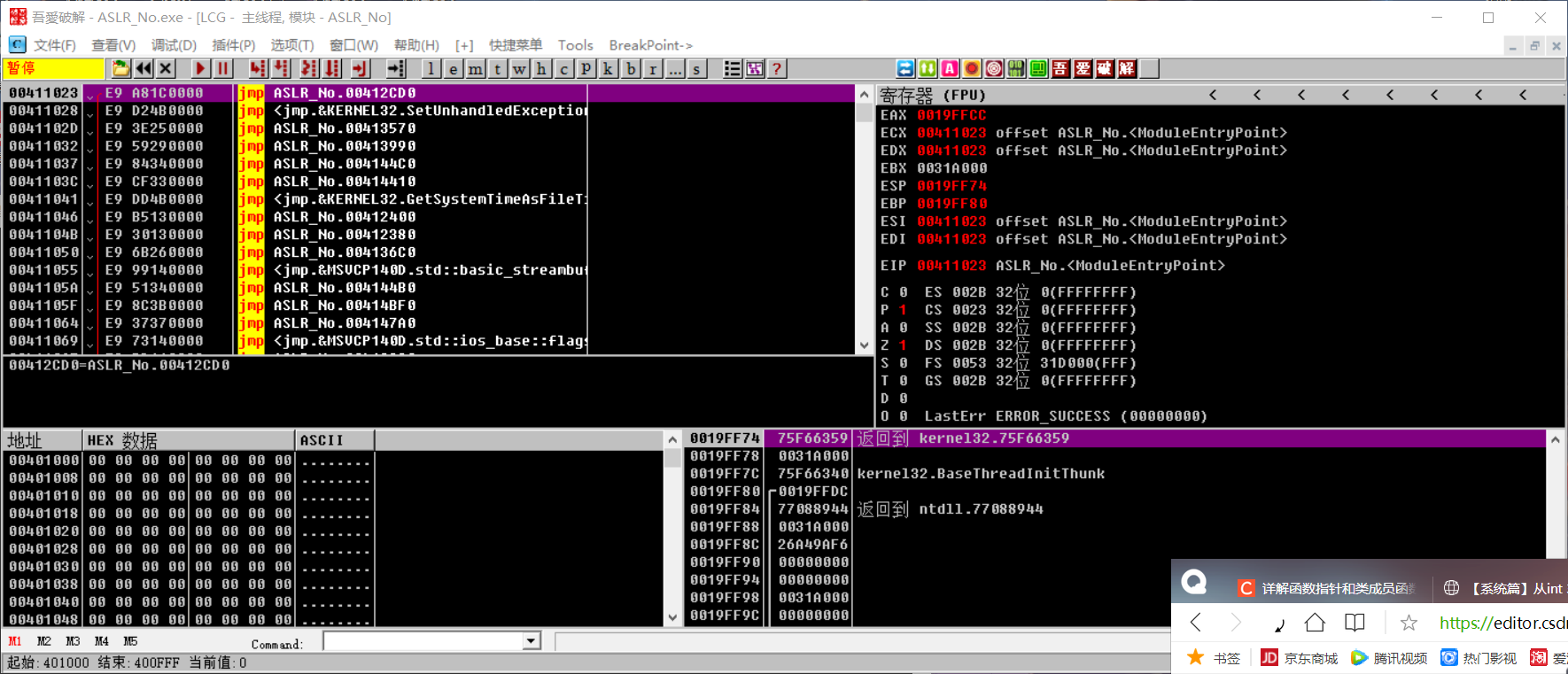The height and width of the screenshot is (674, 1568).
Task: Run the program with the red play icon
Action: click(x=200, y=68)
